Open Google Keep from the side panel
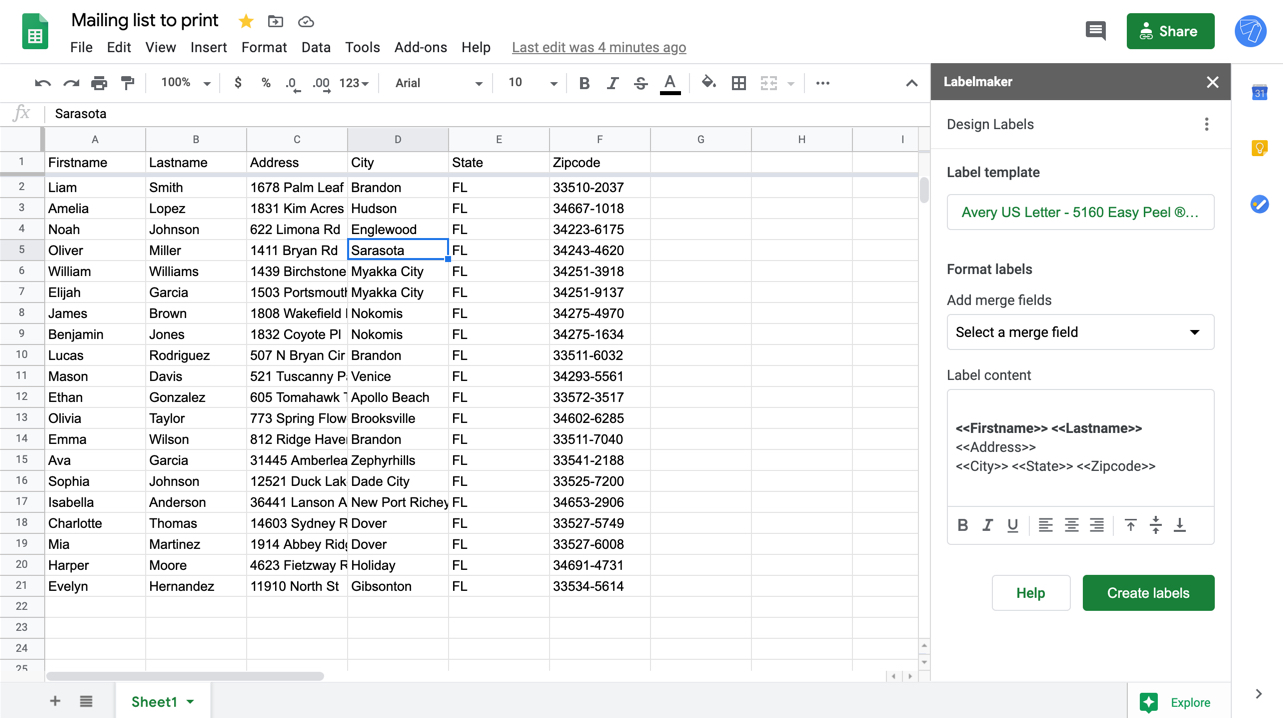The image size is (1283, 718). pyautogui.click(x=1259, y=147)
